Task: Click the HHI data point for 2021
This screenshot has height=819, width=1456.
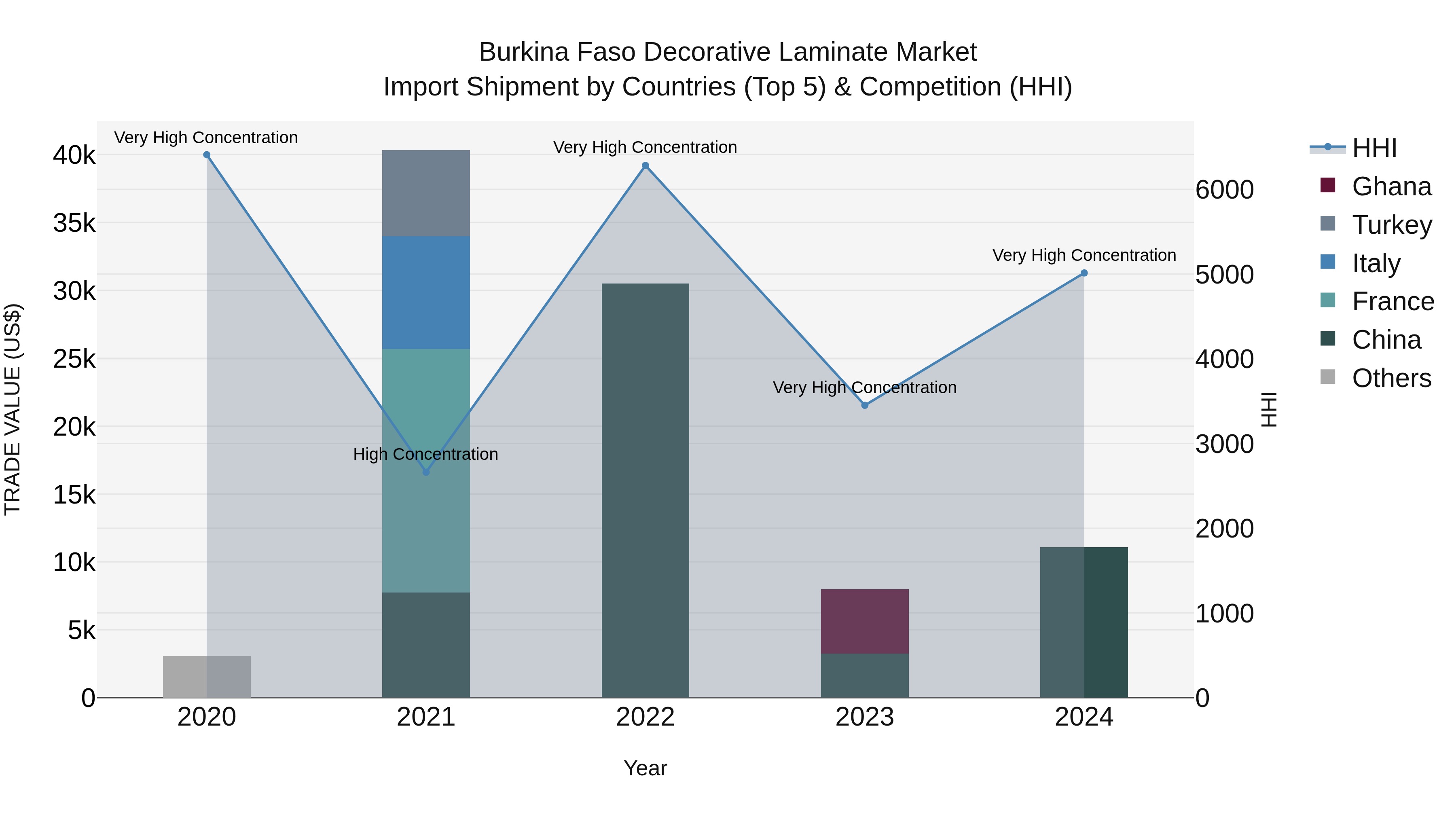Action: (426, 472)
